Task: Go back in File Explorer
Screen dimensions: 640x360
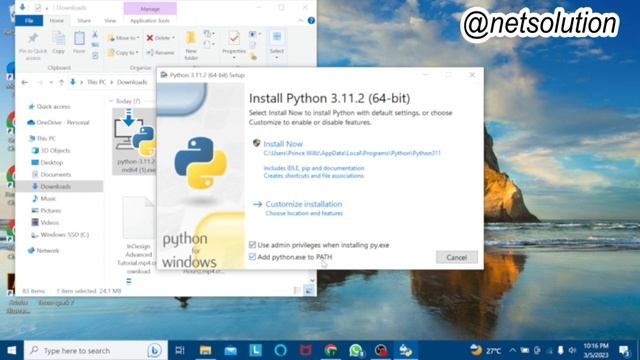Action: pos(25,82)
